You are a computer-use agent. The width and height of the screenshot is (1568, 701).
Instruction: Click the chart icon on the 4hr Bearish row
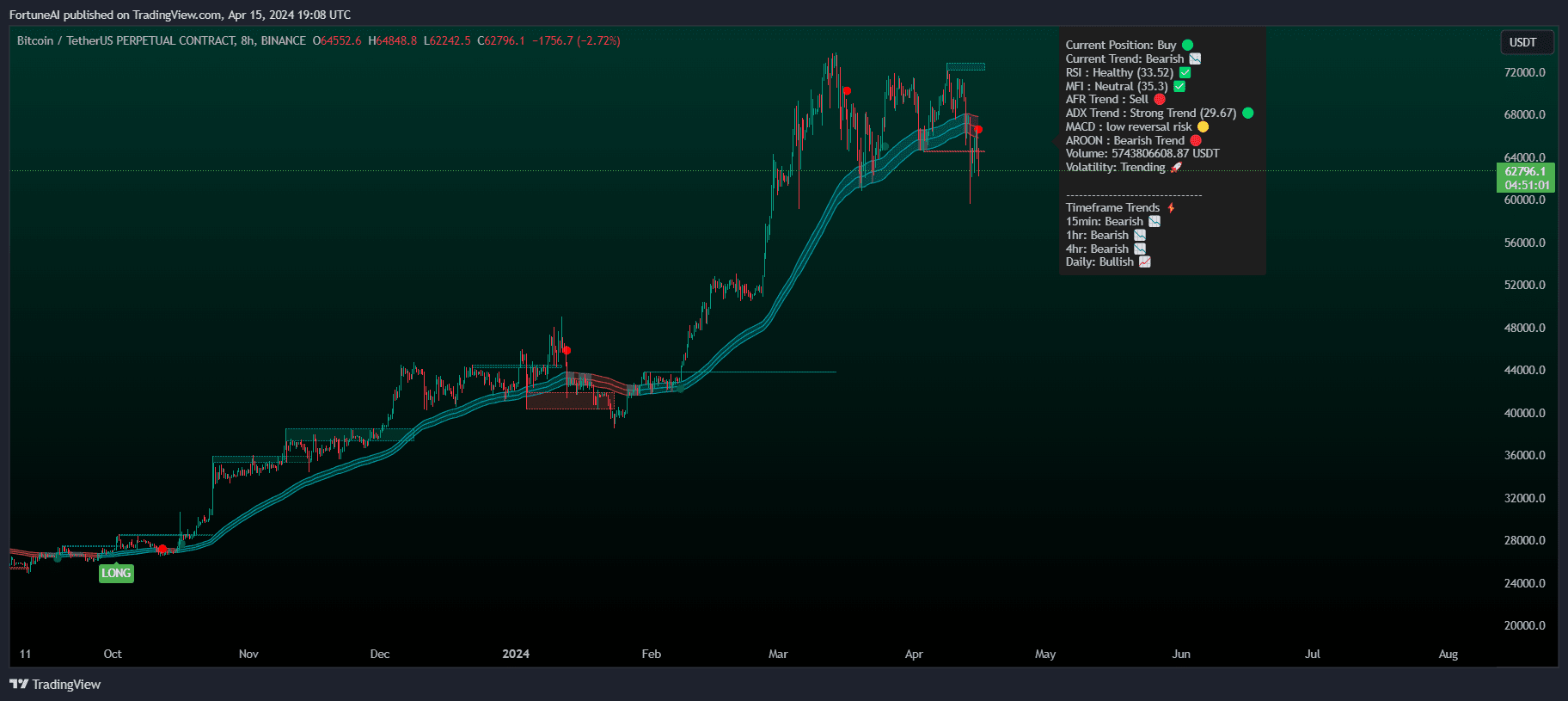coord(1140,249)
